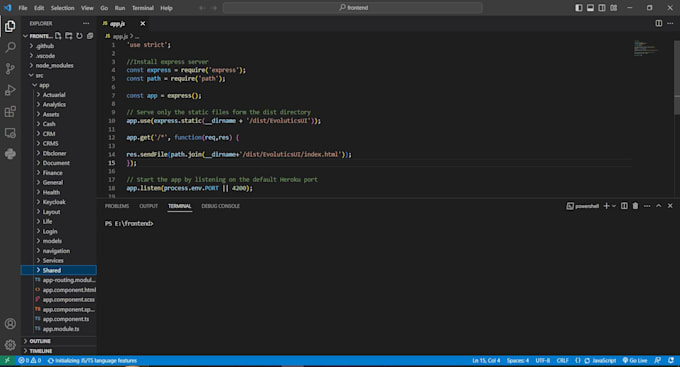Open the Run and Debug view
Viewport: 680px width, 367px height.
click(10, 90)
